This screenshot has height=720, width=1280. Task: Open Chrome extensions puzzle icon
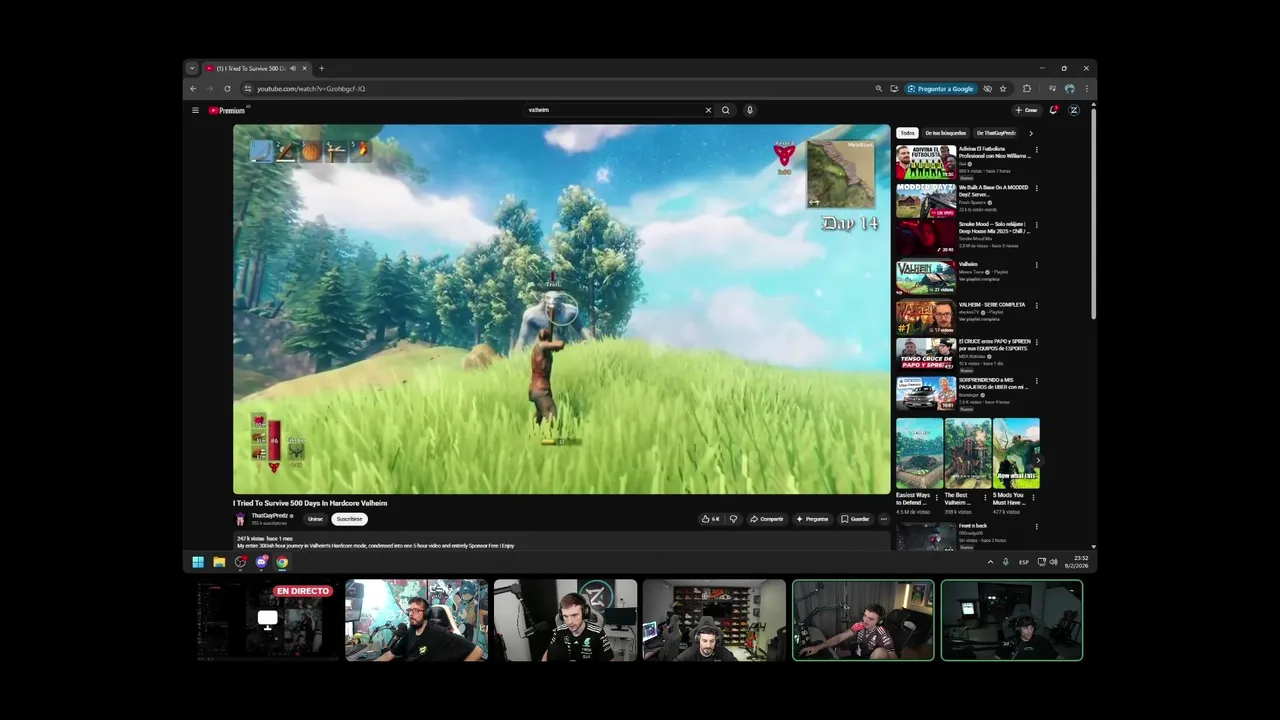coord(1027,88)
